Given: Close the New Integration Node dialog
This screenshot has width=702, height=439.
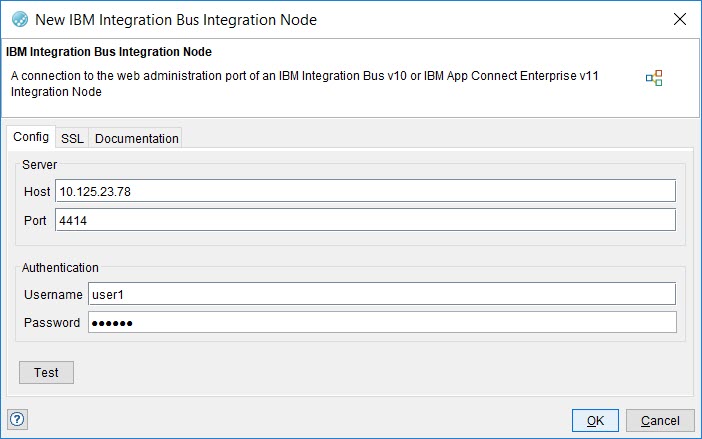Looking at the screenshot, I should click(680, 19).
